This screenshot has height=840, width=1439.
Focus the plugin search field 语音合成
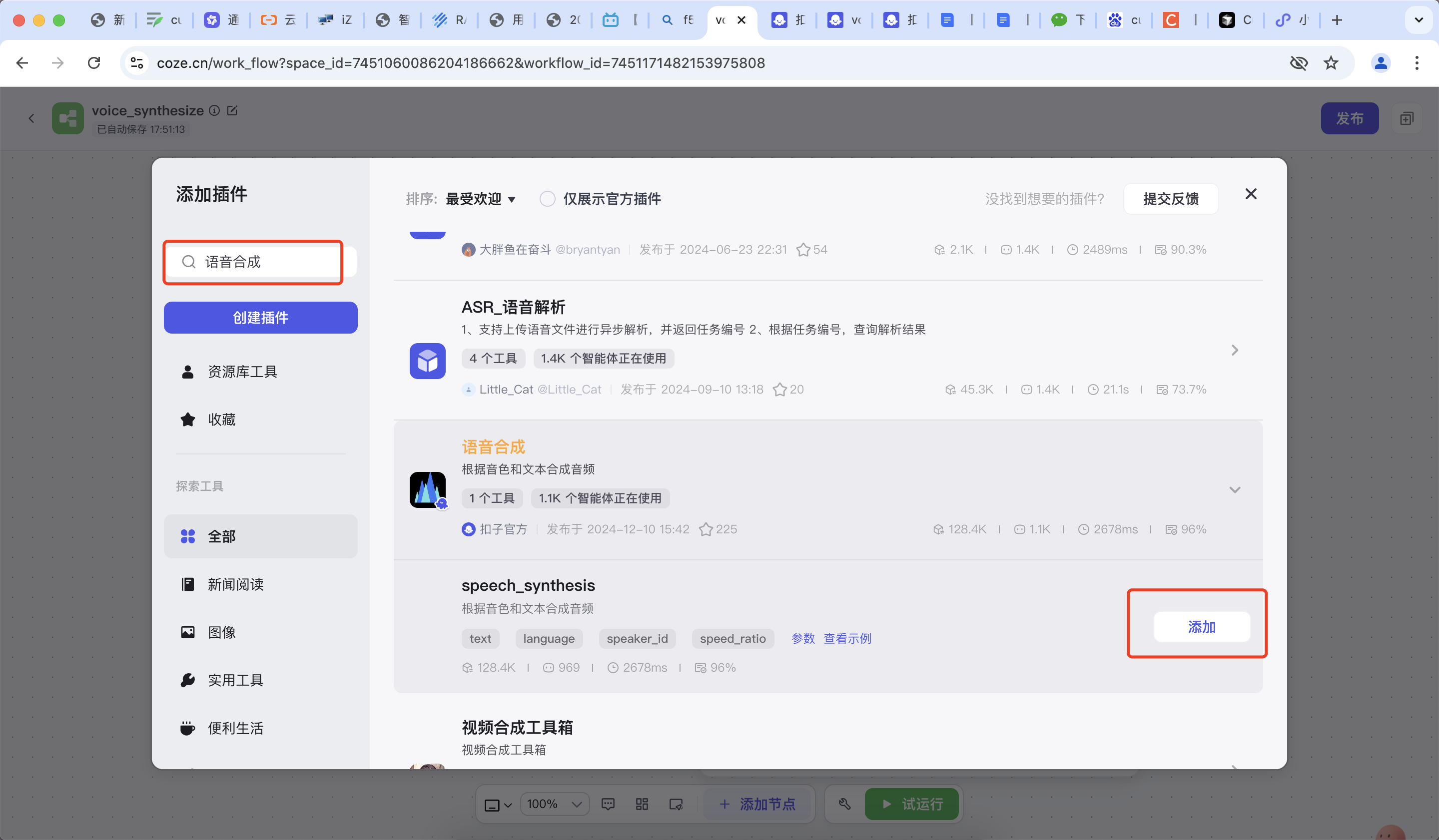260,262
